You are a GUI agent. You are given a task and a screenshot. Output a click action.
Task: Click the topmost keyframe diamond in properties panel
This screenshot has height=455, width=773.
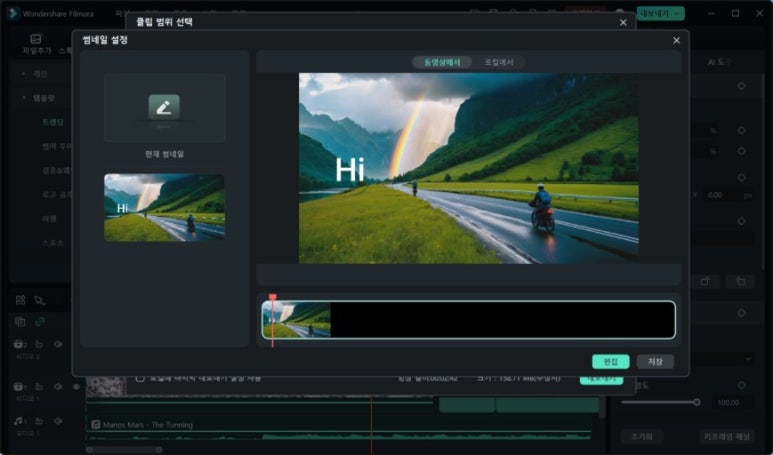741,86
